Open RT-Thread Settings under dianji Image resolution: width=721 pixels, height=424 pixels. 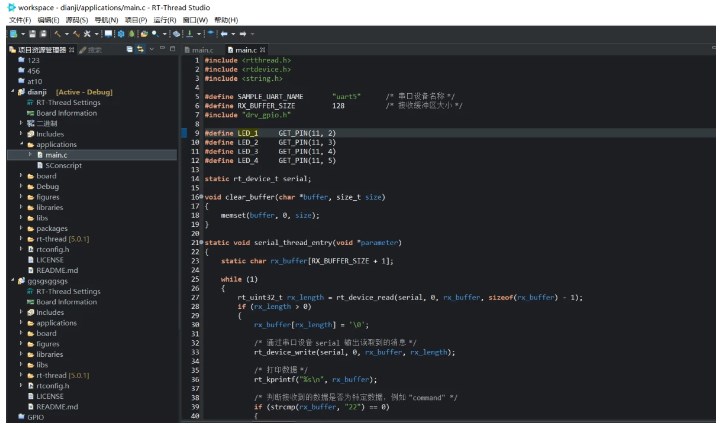click(68, 103)
